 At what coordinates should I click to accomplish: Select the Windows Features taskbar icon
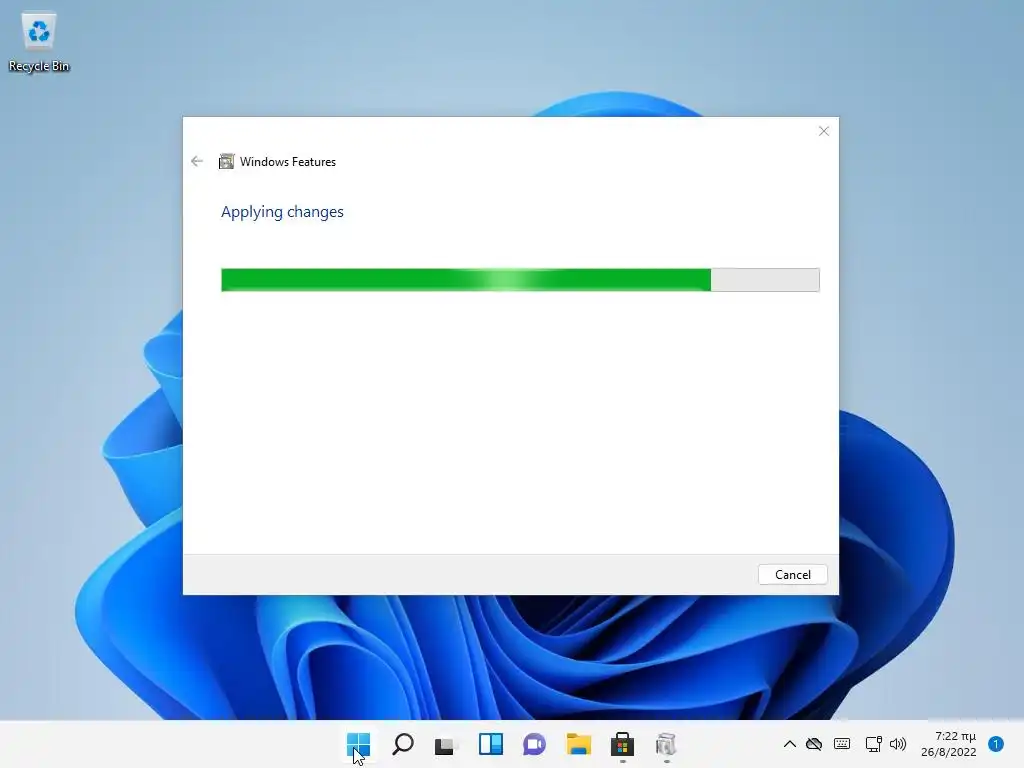[x=665, y=744]
